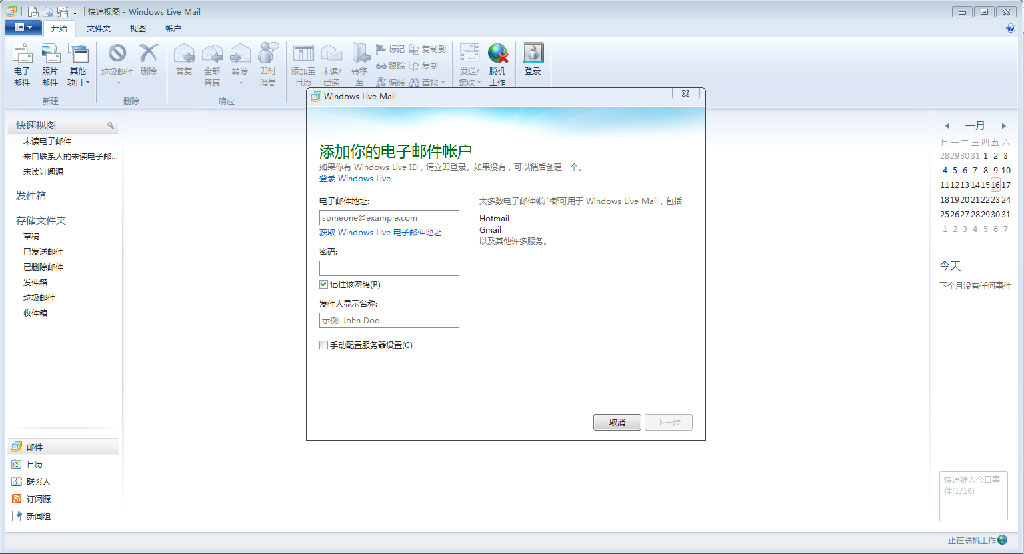This screenshot has width=1024, height=554.
Task: Click the email address input field
Action: pyautogui.click(x=389, y=218)
